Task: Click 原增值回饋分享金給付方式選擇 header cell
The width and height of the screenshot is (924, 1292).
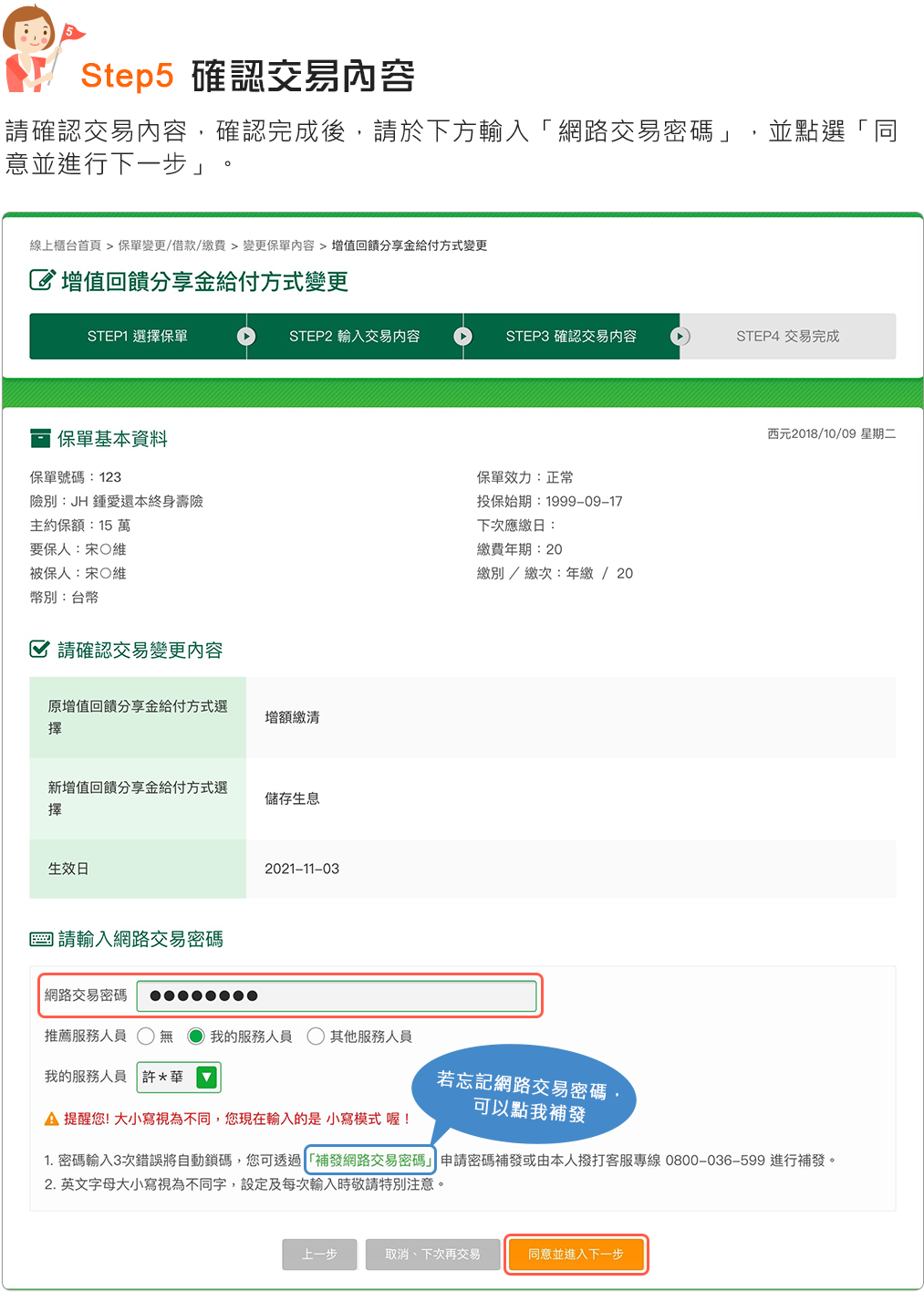Action: tap(138, 717)
